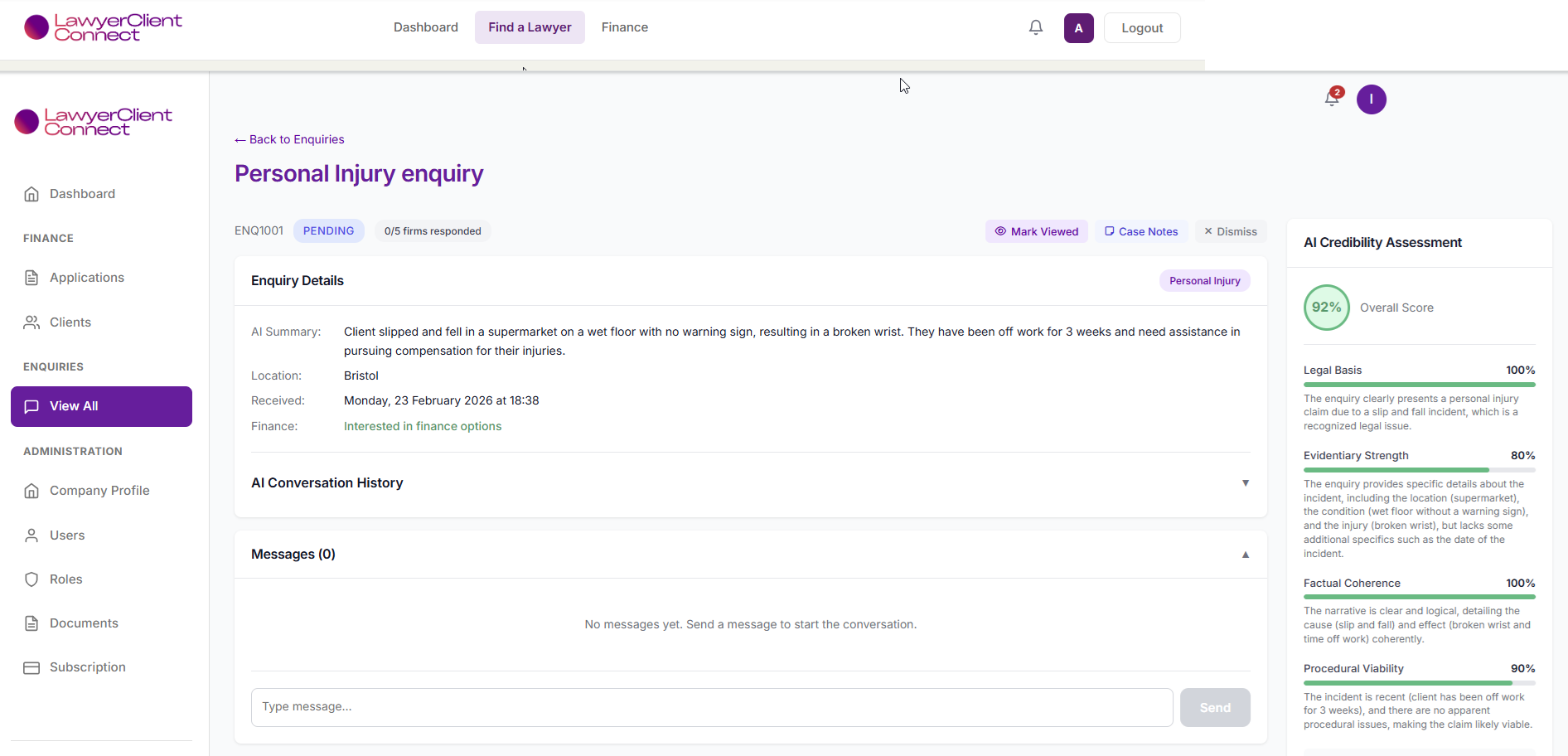The image size is (1568, 756).
Task: Dismiss this enquiry
Action: pyautogui.click(x=1230, y=231)
